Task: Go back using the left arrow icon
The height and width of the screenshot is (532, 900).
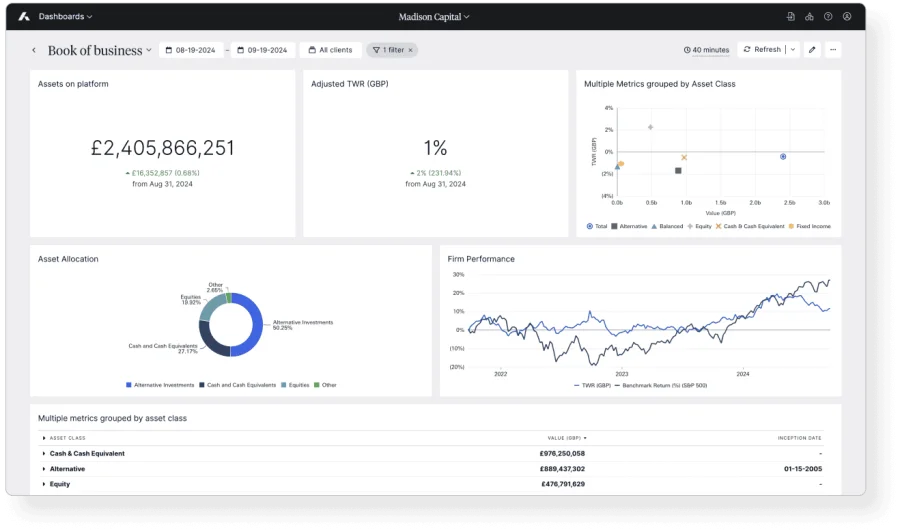Action: (x=34, y=50)
